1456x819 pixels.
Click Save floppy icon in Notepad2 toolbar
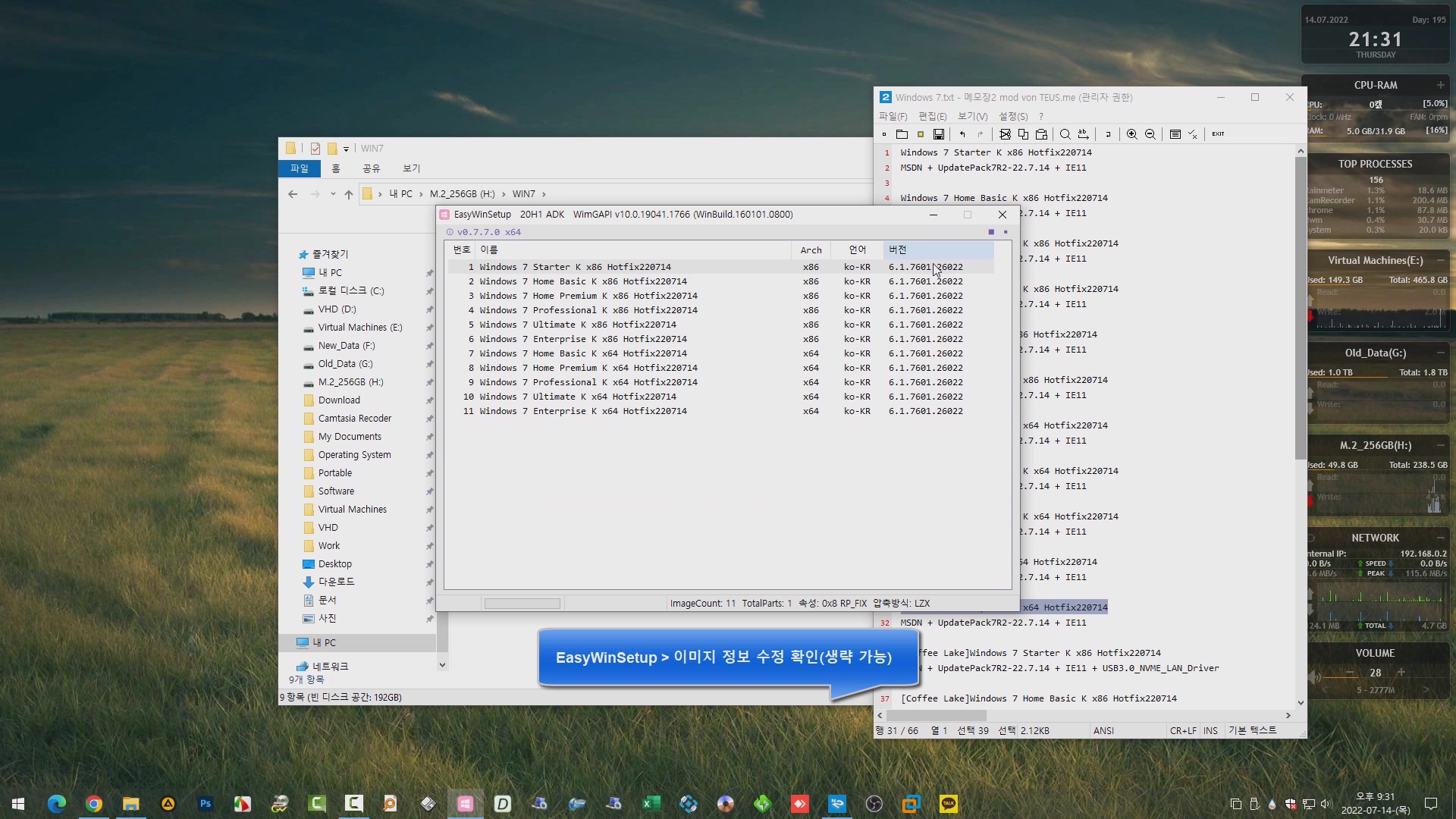[x=938, y=134]
